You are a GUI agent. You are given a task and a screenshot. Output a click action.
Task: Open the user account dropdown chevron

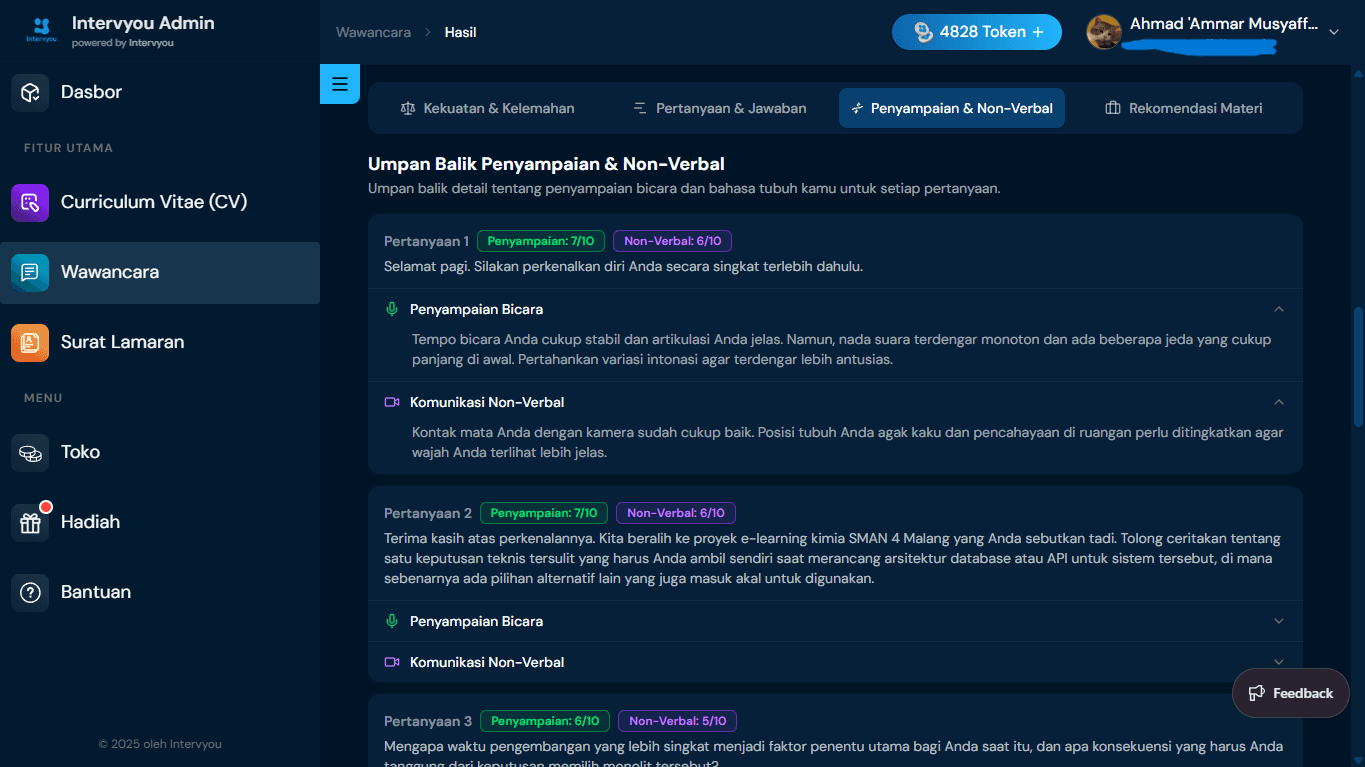click(1333, 32)
